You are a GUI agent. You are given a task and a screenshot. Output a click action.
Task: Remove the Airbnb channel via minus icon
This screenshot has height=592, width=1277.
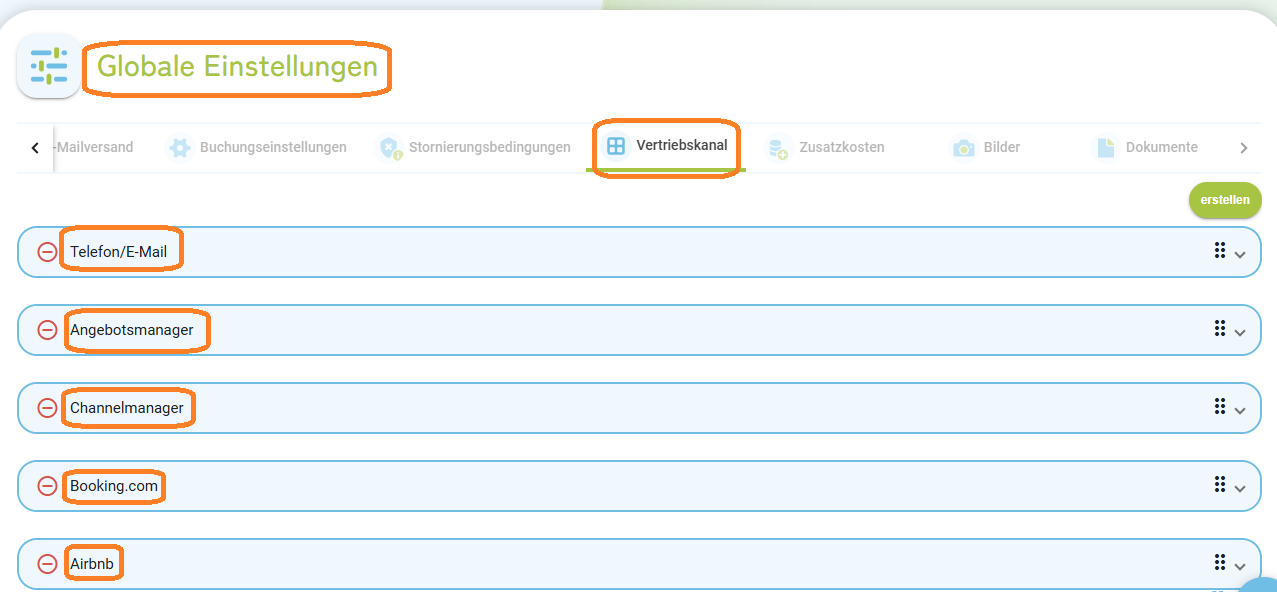(x=47, y=564)
